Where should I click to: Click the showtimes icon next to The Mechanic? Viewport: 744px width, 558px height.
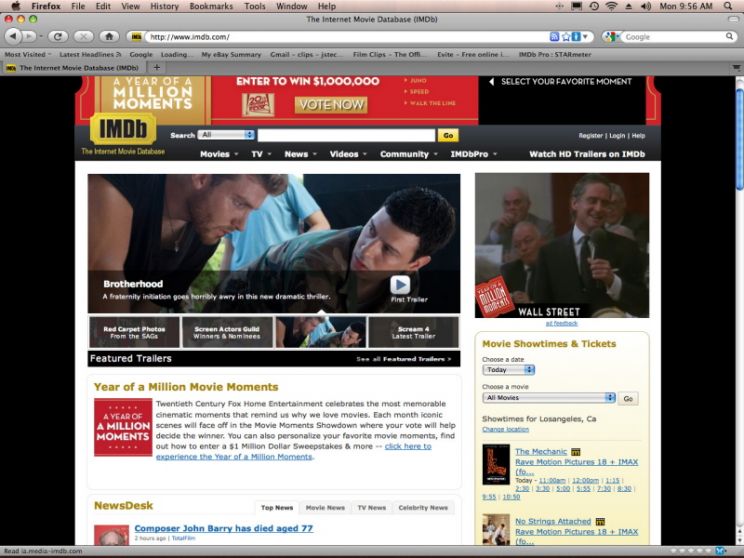pyautogui.click(x=576, y=452)
